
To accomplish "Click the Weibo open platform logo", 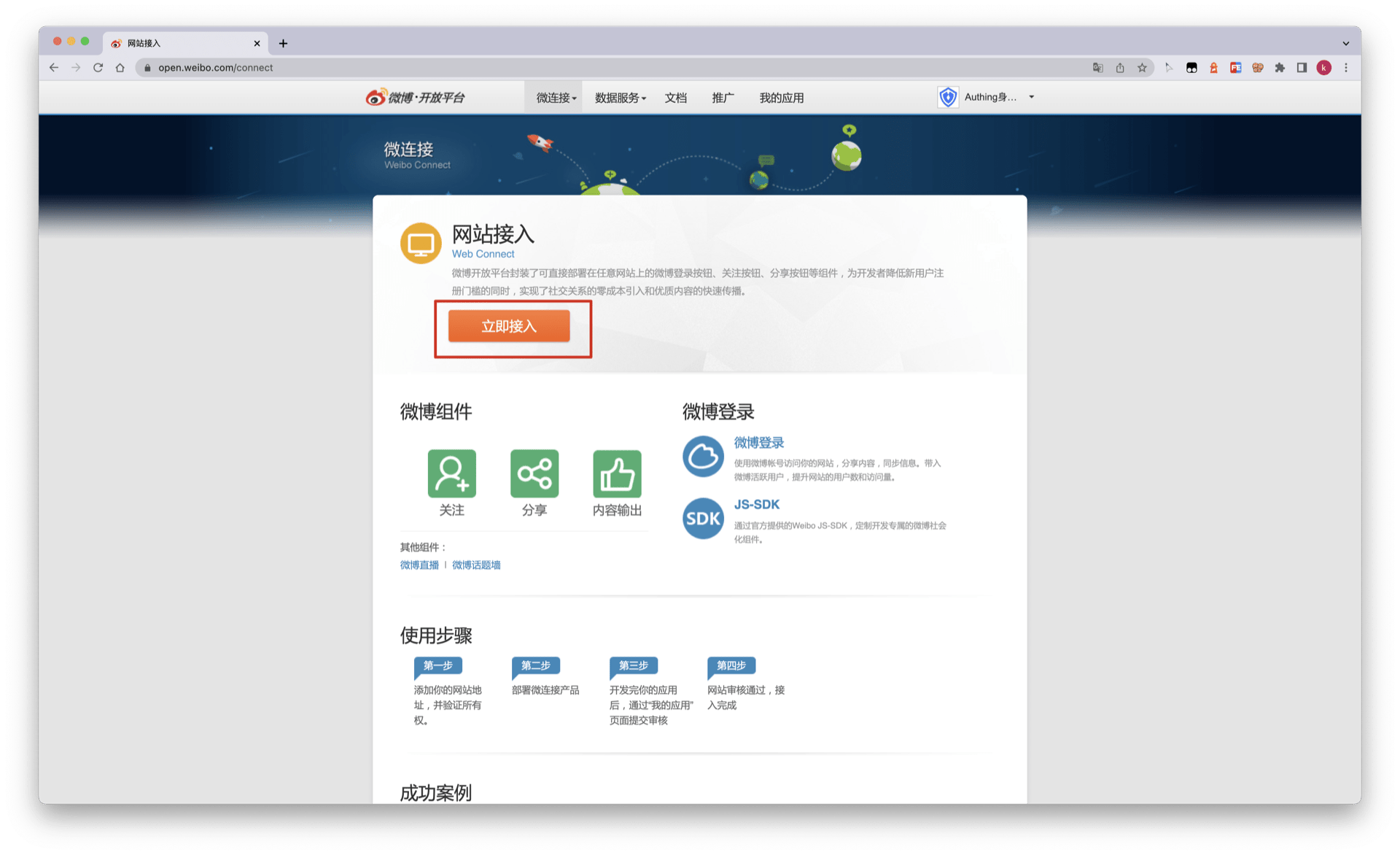I will pos(415,97).
